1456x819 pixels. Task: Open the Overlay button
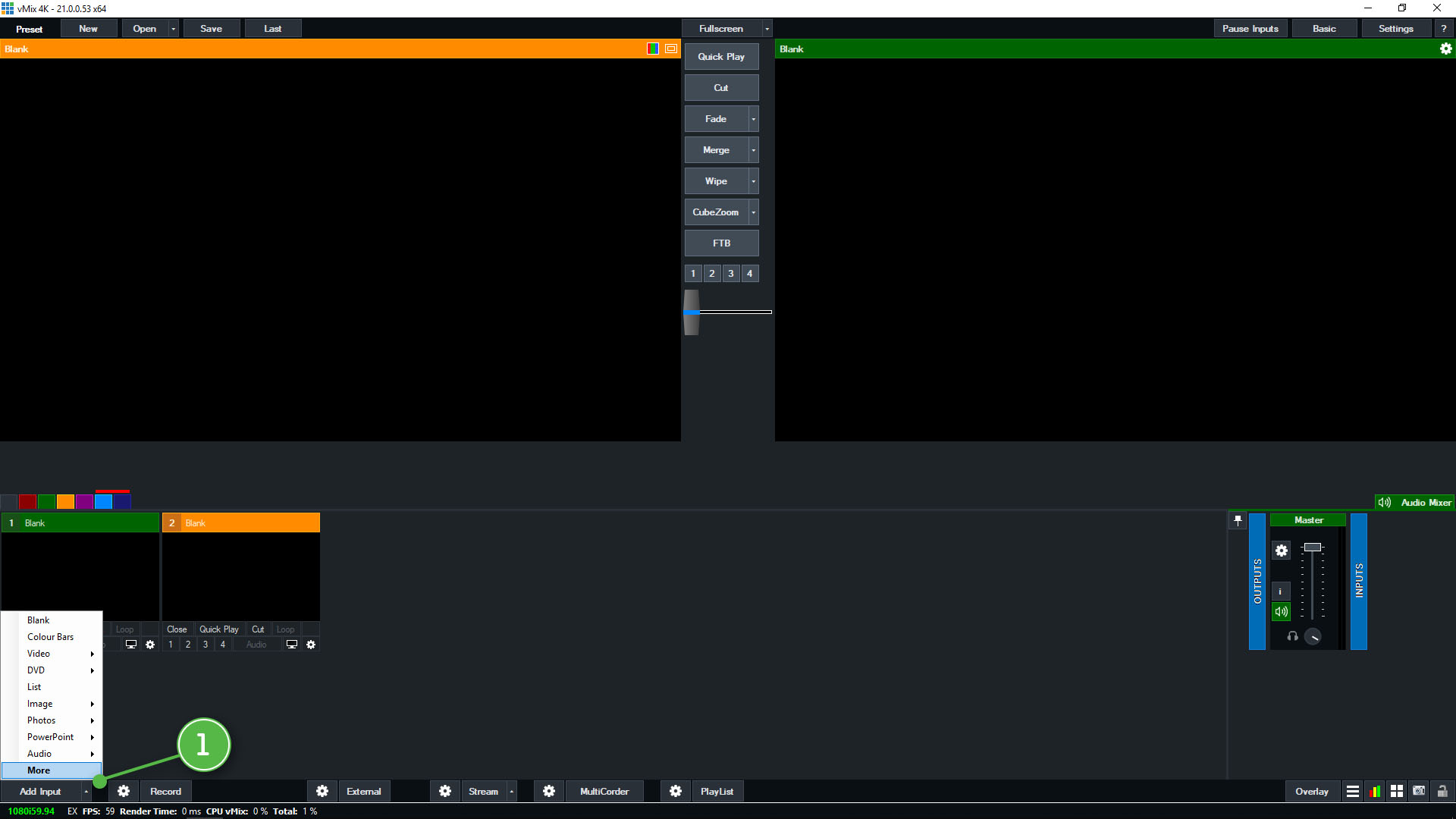[x=1312, y=791]
